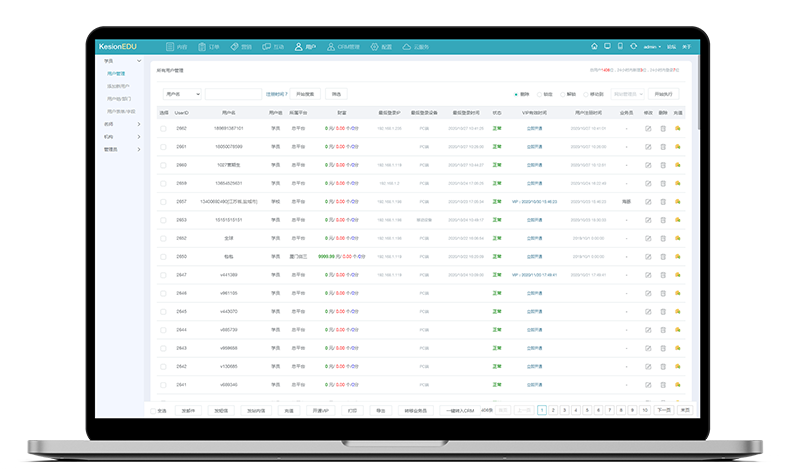Click the desktop monitor icon in header
This screenshot has width=789, height=473.
[x=607, y=46]
